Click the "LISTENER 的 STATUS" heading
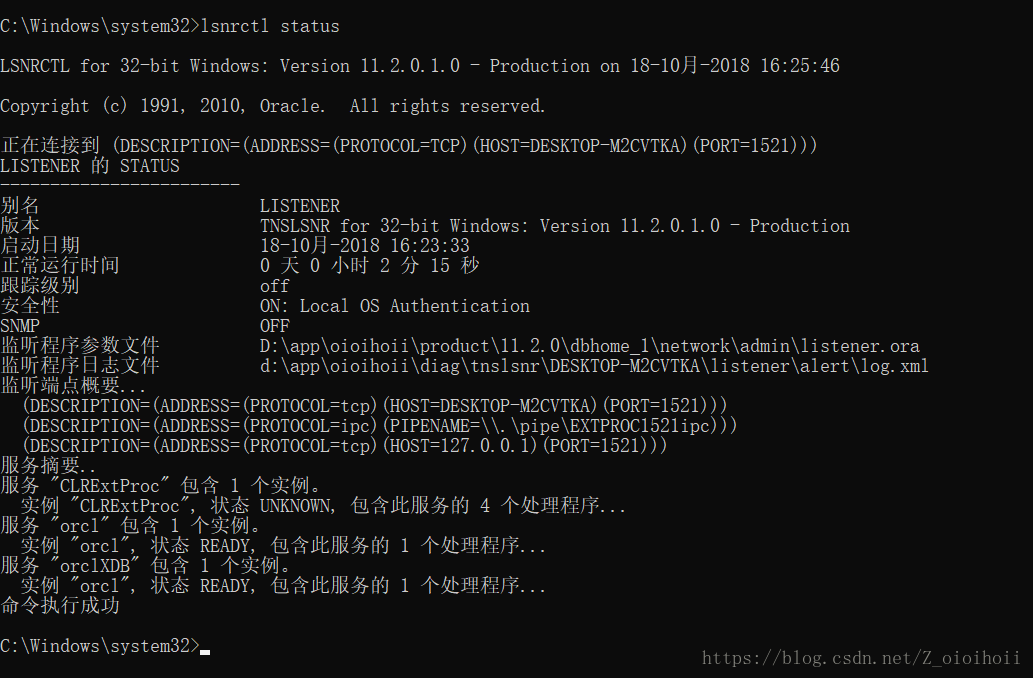This screenshot has width=1033, height=678. point(90,166)
